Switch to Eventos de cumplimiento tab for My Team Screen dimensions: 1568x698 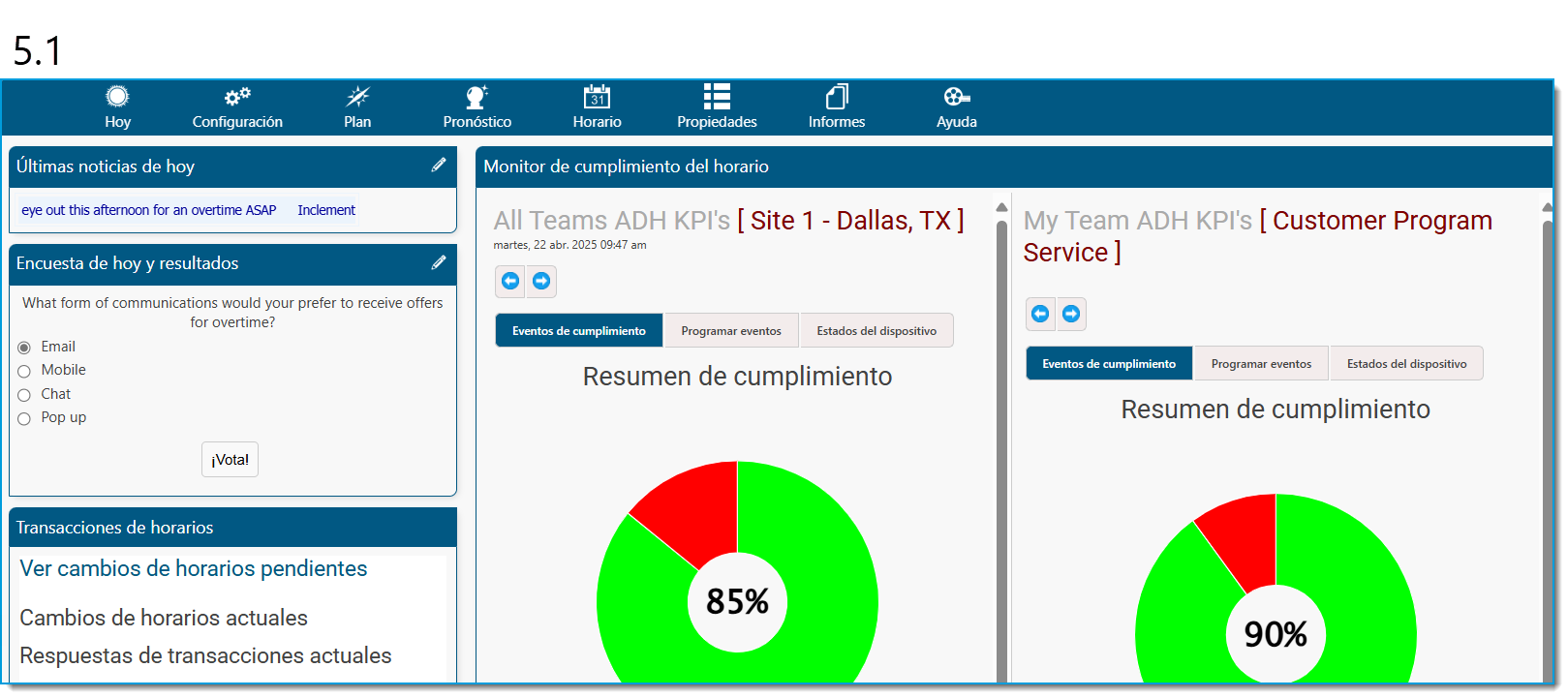pyautogui.click(x=1109, y=363)
